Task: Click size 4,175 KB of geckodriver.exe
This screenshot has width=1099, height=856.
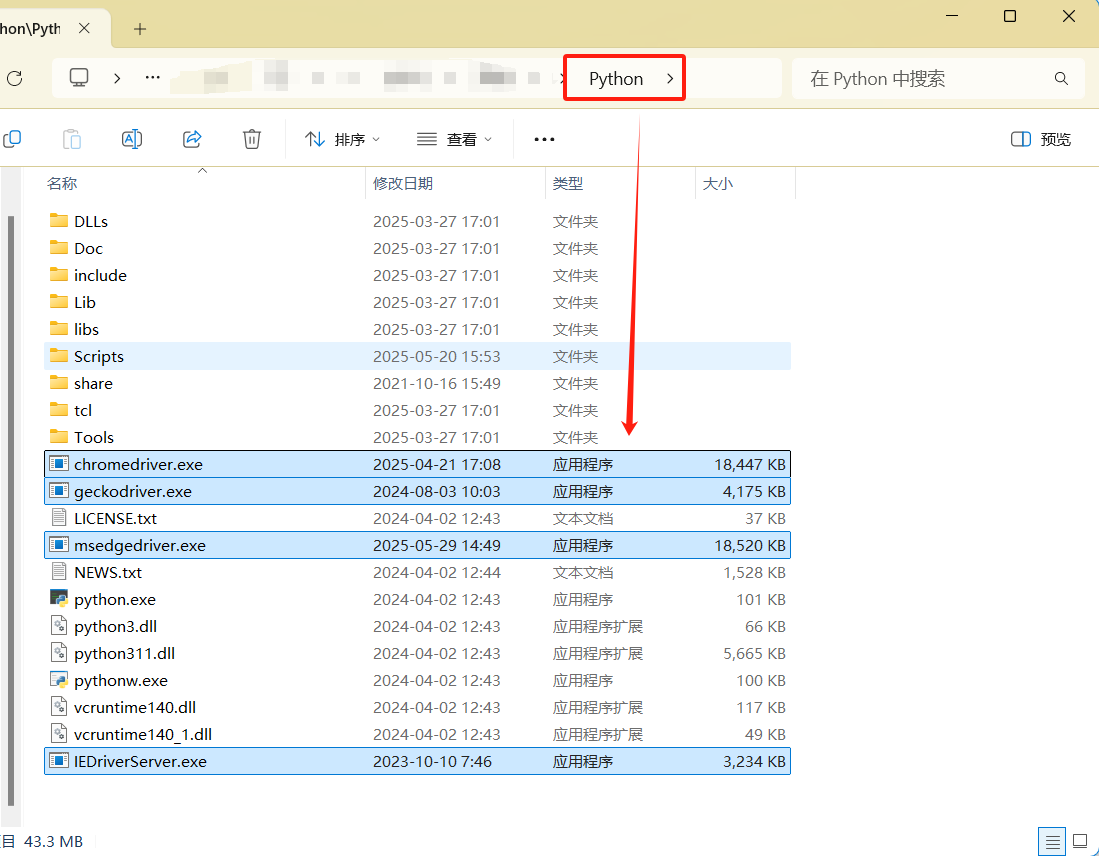Action: pyautogui.click(x=754, y=491)
